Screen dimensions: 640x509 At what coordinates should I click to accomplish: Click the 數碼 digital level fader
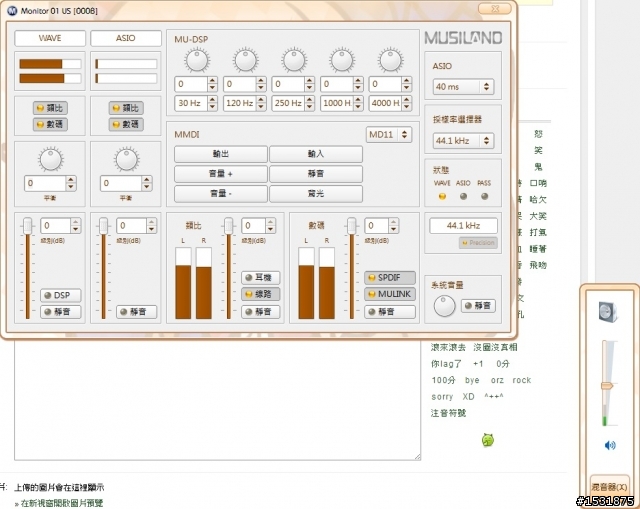pyautogui.click(x=351, y=226)
